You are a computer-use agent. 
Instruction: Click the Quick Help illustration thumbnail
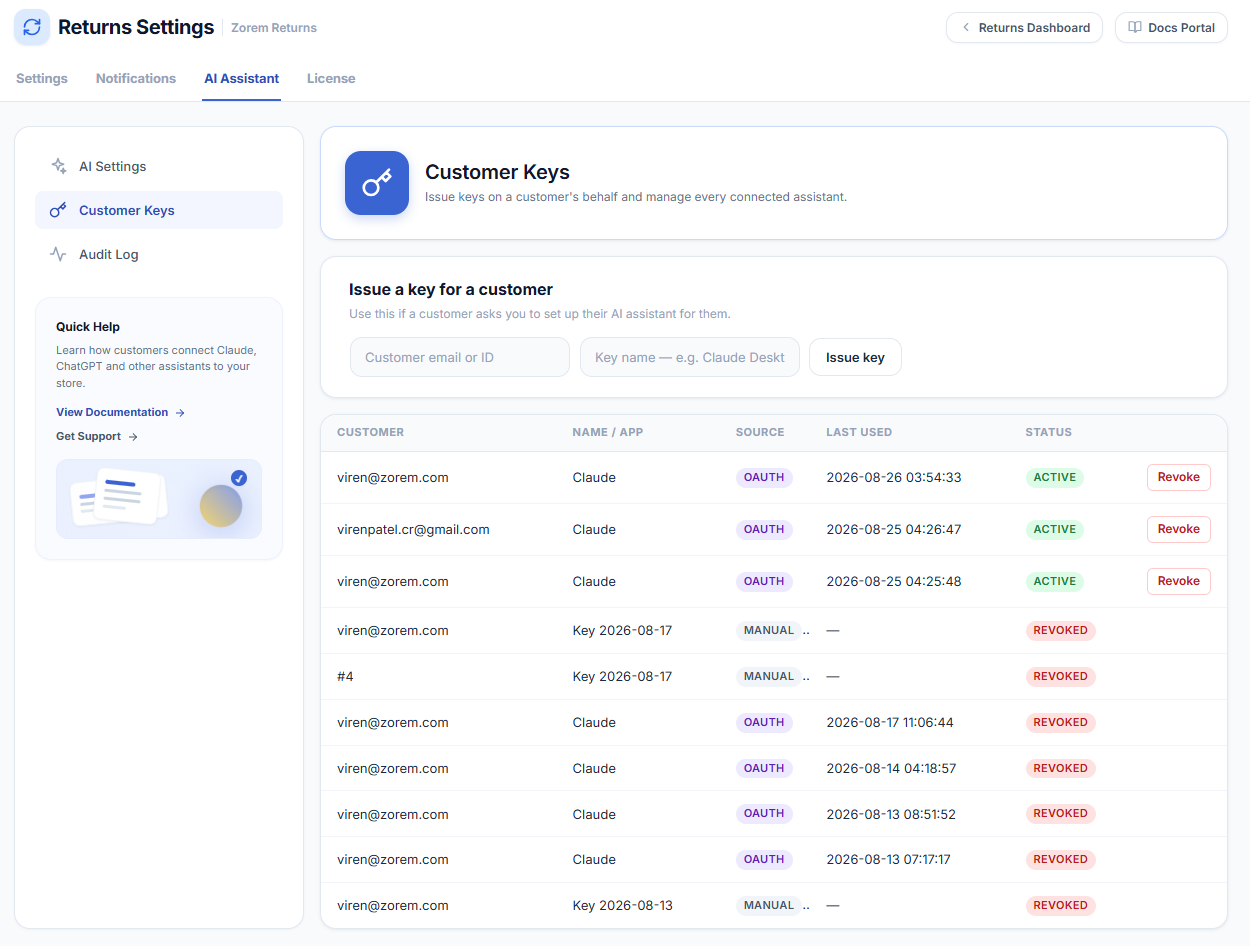tap(159, 499)
